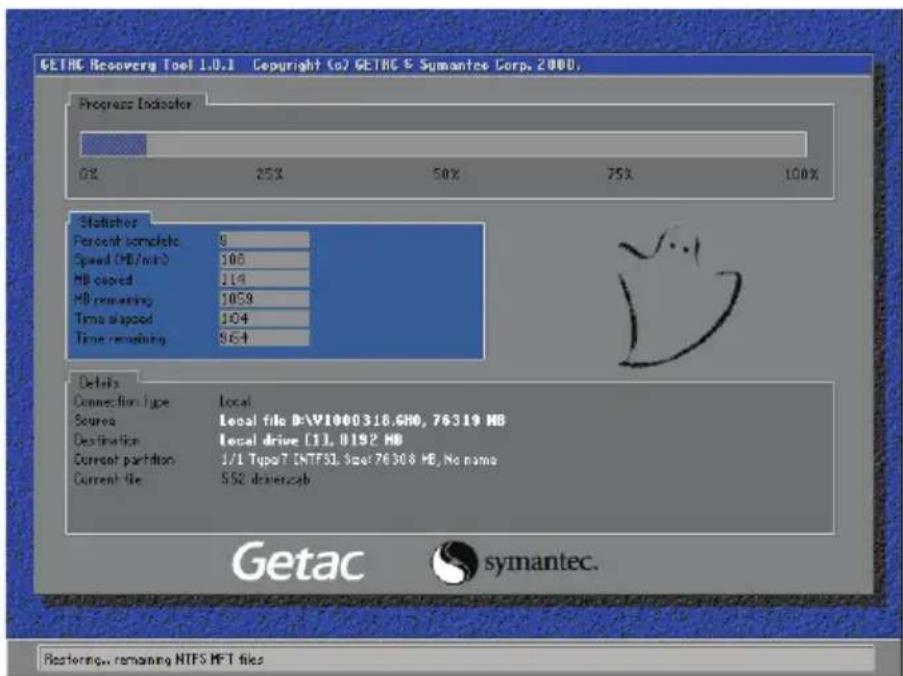Image resolution: width=903 pixels, height=676 pixels.
Task: Click the Percent complete value field
Action: pos(264,240)
